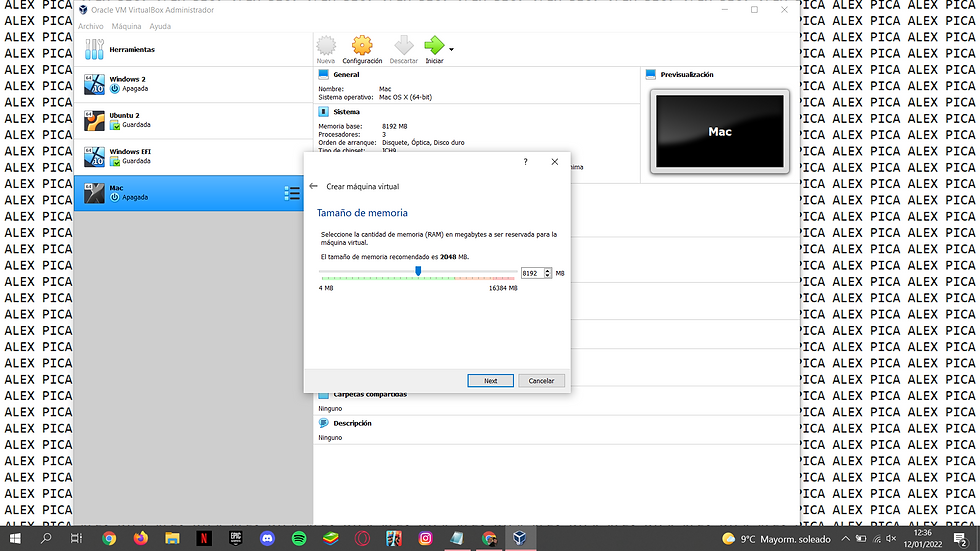Click the Ubuntu 2 Guardada status text

coord(136,125)
